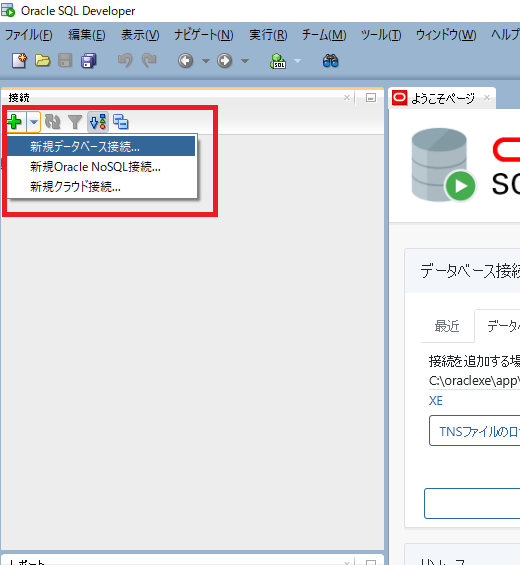Expand the Back history dropdown arrow
The image size is (520, 565).
tap(206, 61)
